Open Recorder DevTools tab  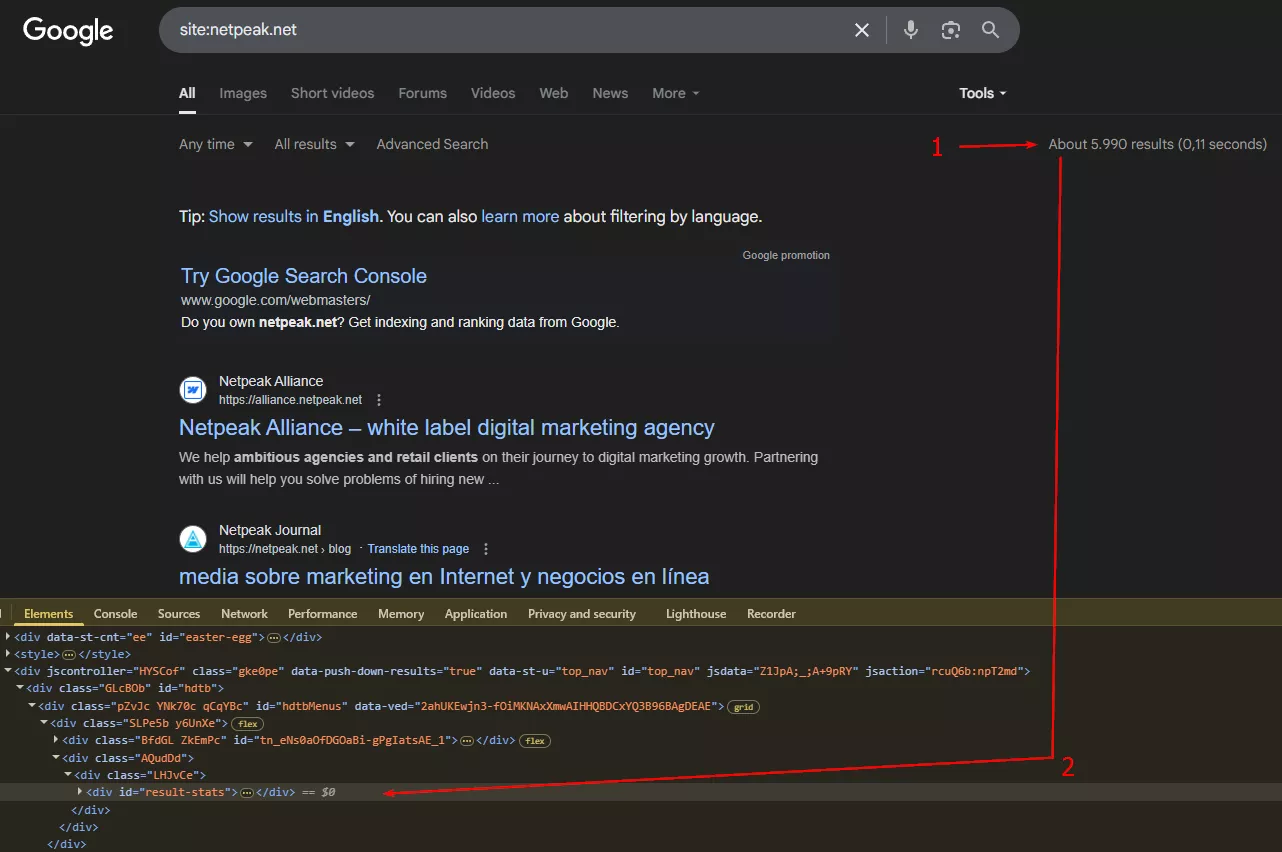pos(771,614)
